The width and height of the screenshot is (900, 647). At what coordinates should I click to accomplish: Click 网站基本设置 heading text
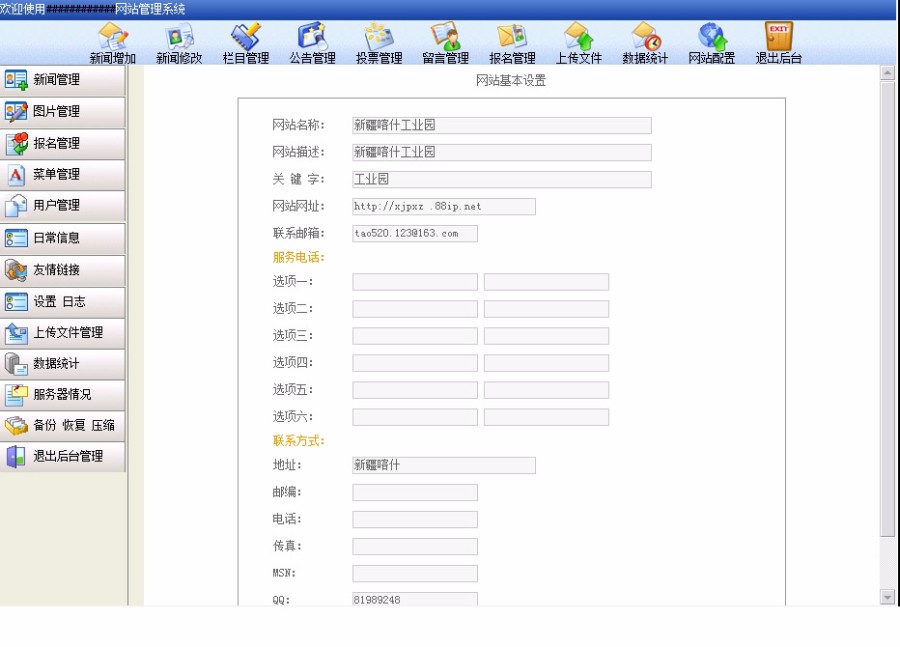click(511, 81)
